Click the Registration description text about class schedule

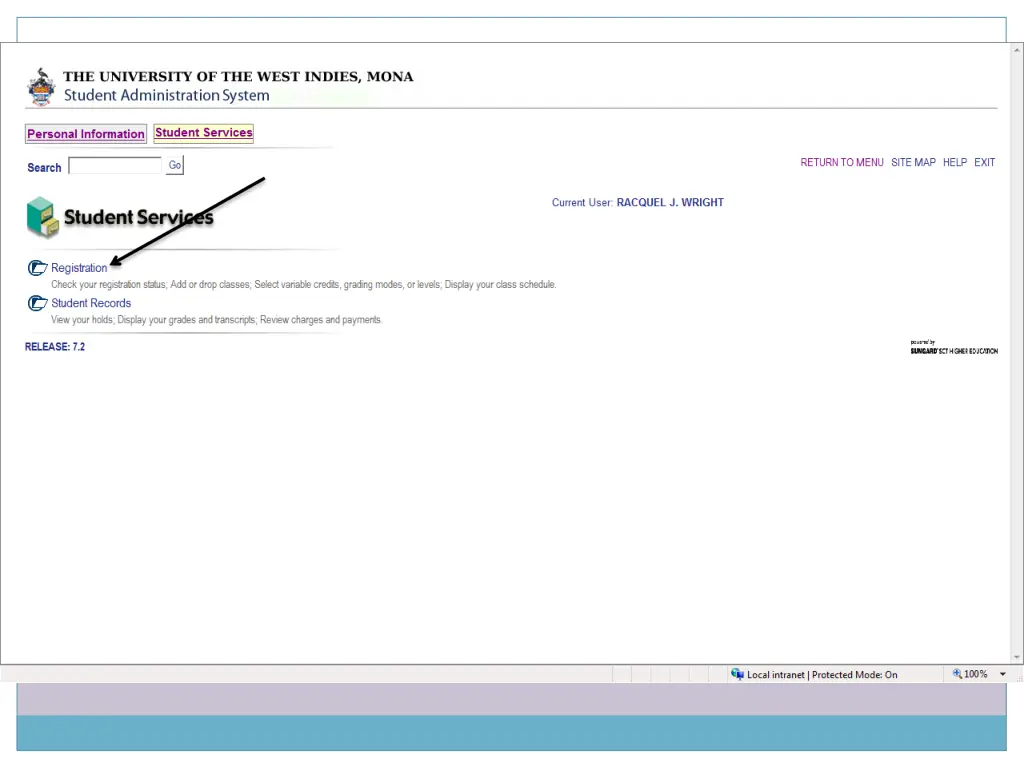[304, 285]
